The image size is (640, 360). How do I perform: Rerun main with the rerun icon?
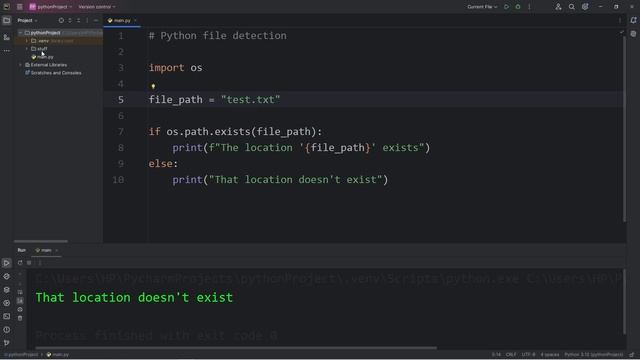pyautogui.click(x=20, y=263)
